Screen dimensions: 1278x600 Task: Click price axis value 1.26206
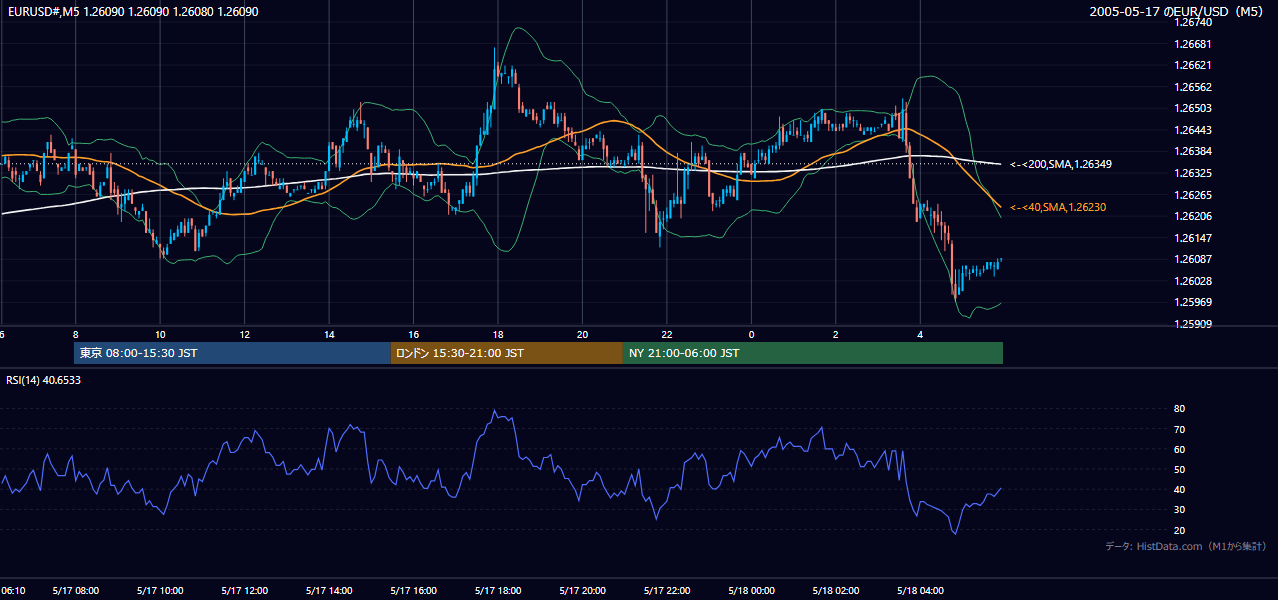[1194, 216]
